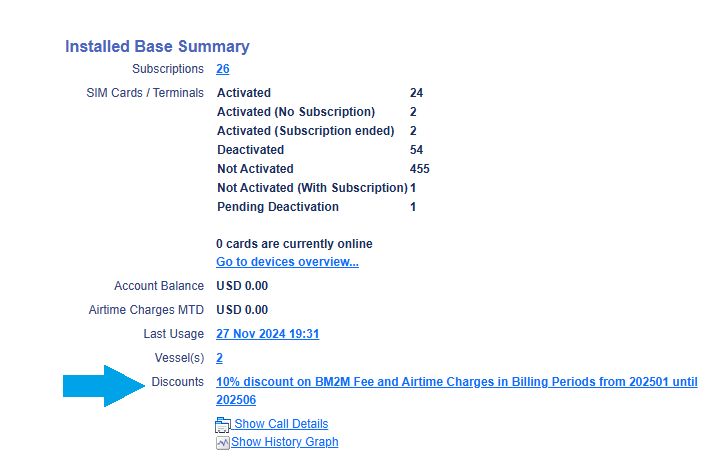
Task: Click the Account Balance USD 0.00 value
Action: pos(242,286)
